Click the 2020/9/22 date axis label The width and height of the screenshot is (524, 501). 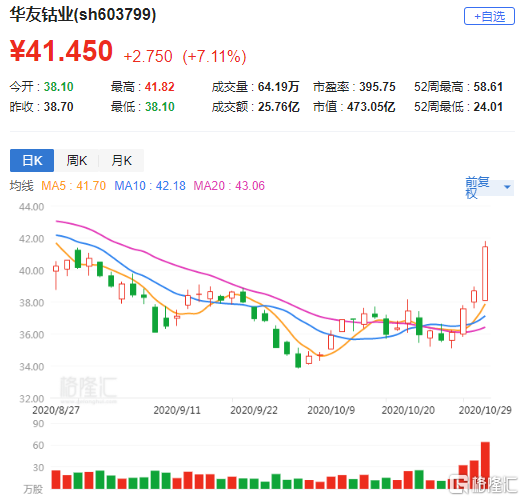[x=254, y=410]
